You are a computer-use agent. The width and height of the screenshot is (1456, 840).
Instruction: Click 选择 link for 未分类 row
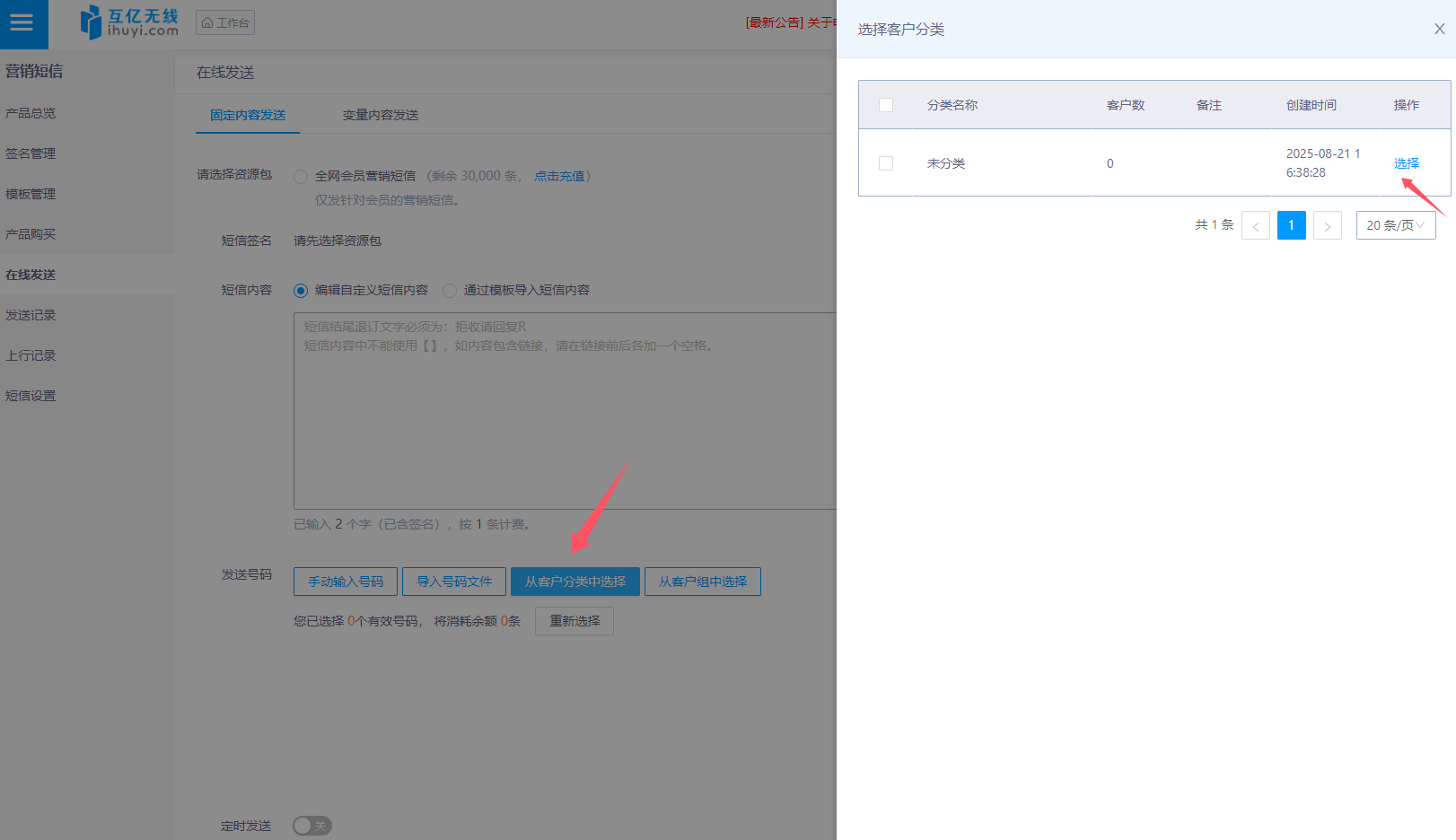pyautogui.click(x=1406, y=163)
